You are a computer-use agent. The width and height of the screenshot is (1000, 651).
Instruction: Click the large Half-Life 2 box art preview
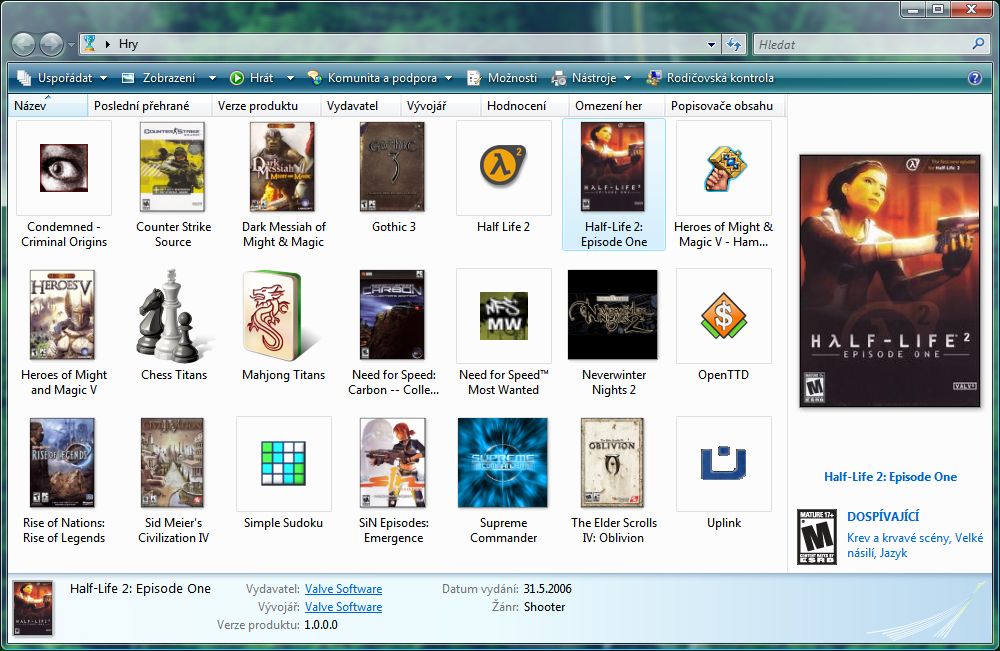tap(890, 281)
